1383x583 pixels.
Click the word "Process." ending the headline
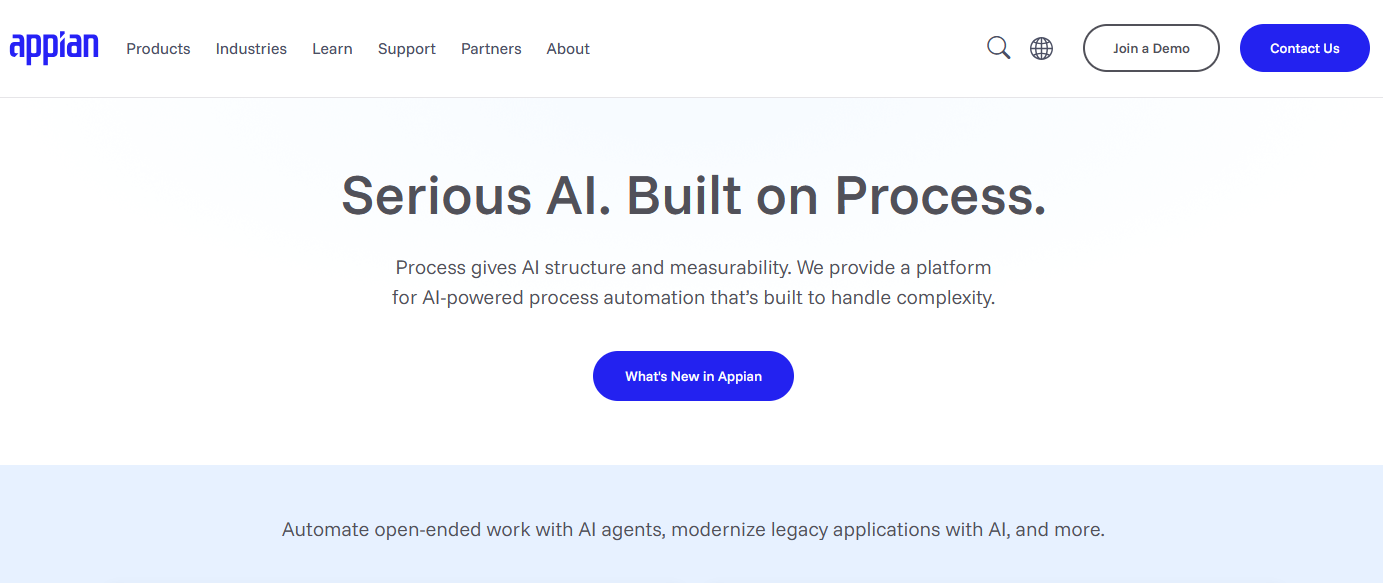coord(940,195)
